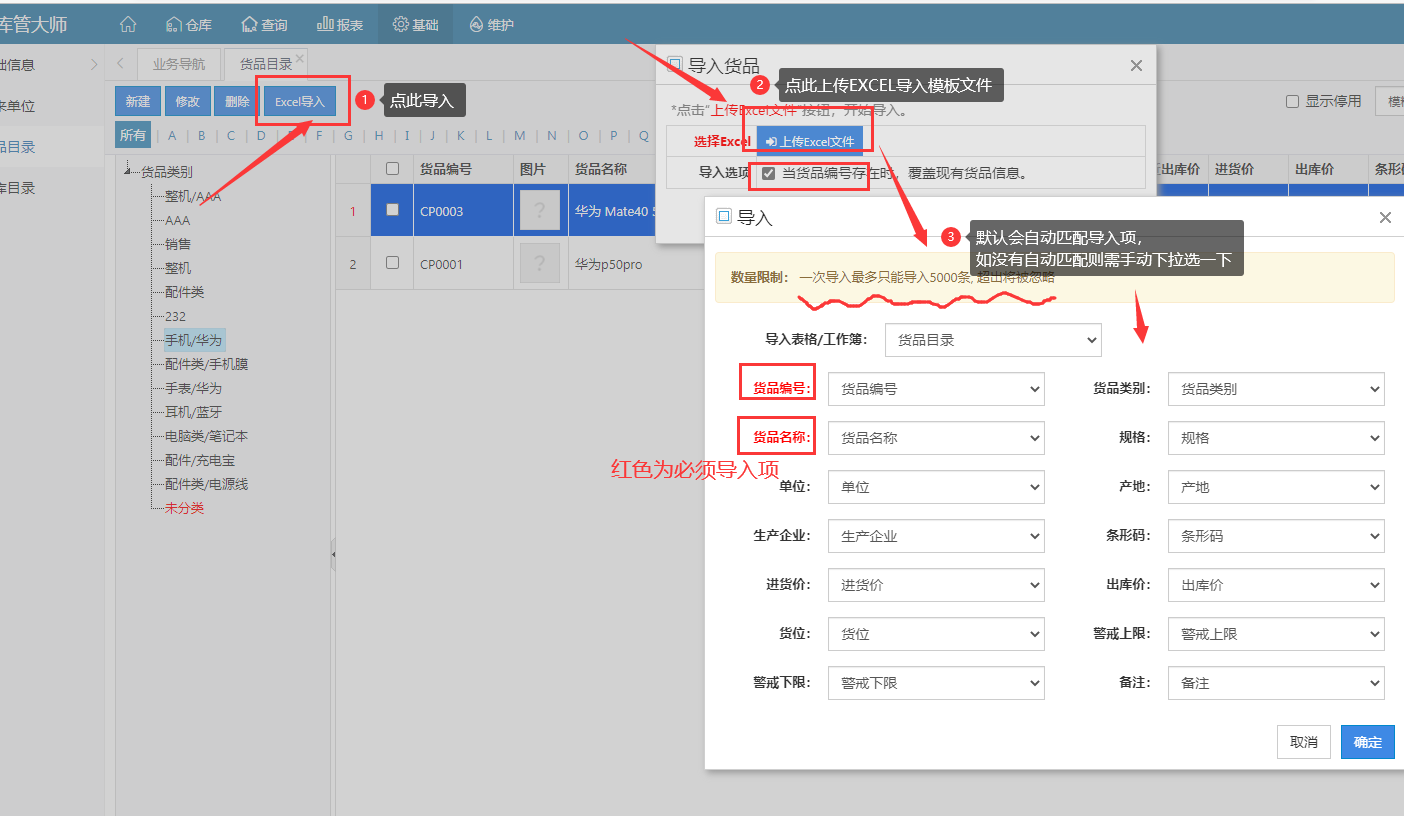Close the 货品目录 tab with its X icon
The height and width of the screenshot is (816, 1404).
tap(300, 58)
